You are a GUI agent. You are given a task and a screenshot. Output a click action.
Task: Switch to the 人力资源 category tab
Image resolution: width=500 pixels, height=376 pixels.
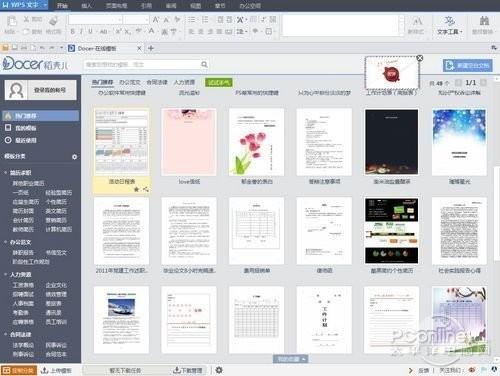pyautogui.click(x=184, y=82)
